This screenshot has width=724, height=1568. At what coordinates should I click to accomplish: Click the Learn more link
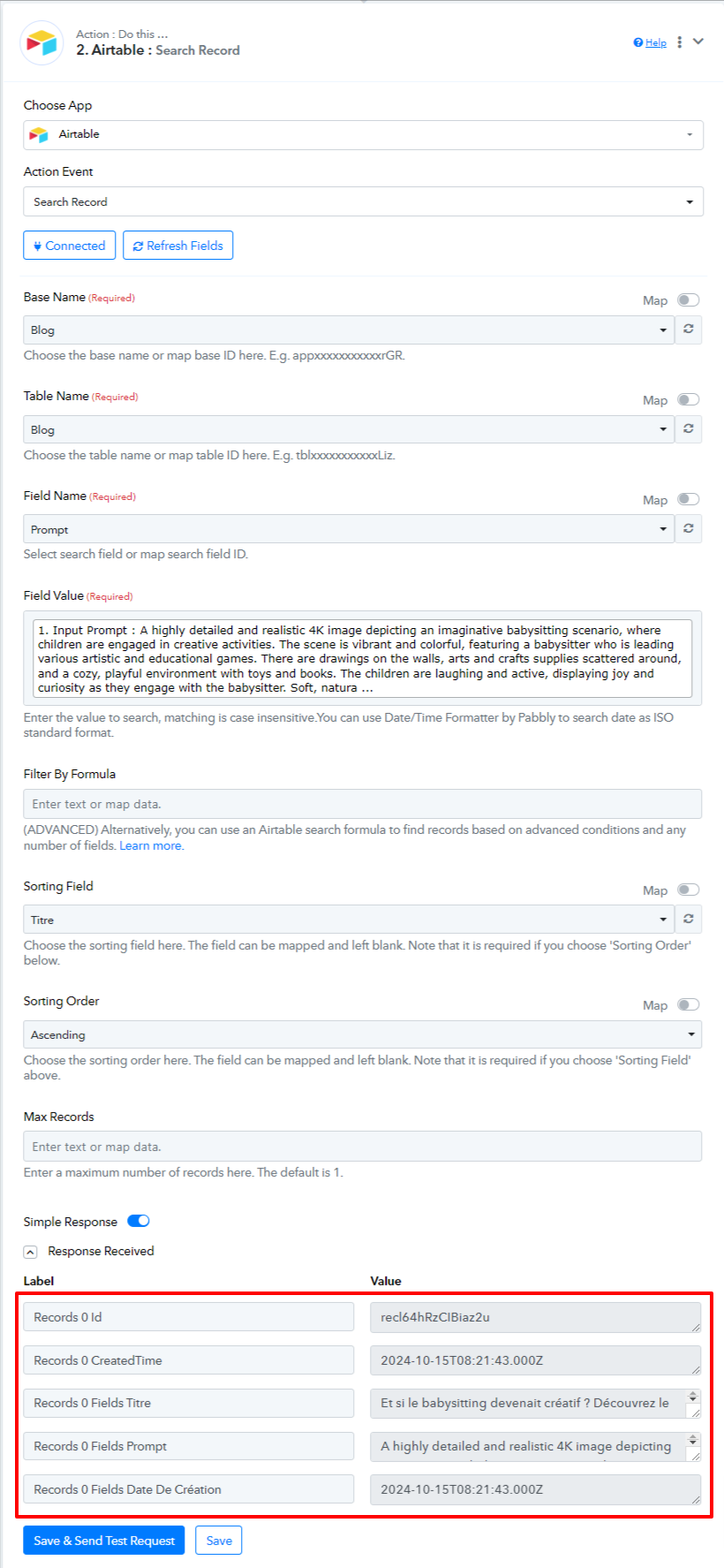(x=151, y=845)
